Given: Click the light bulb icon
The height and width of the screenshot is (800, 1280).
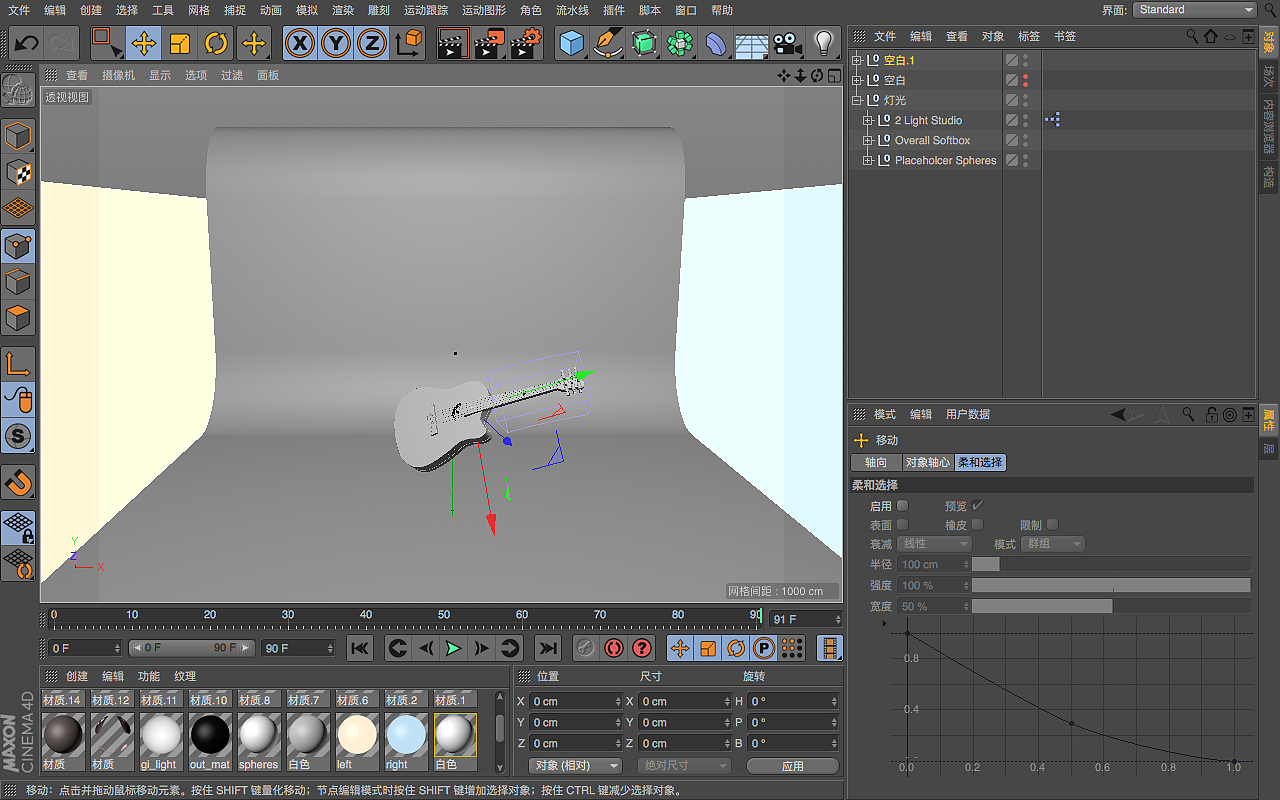Looking at the screenshot, I should point(824,43).
